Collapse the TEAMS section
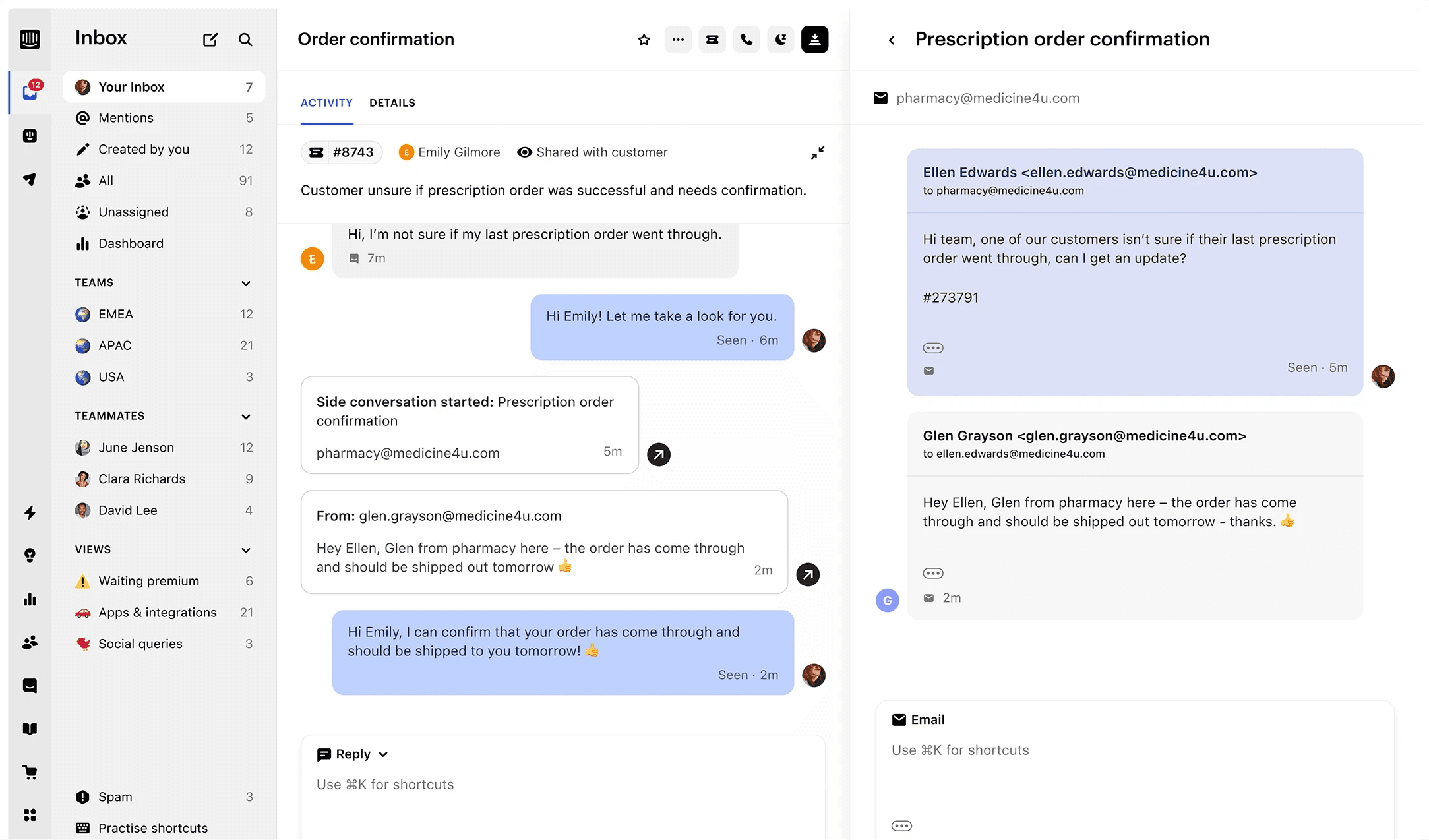This screenshot has height=840, width=1429. (246, 283)
